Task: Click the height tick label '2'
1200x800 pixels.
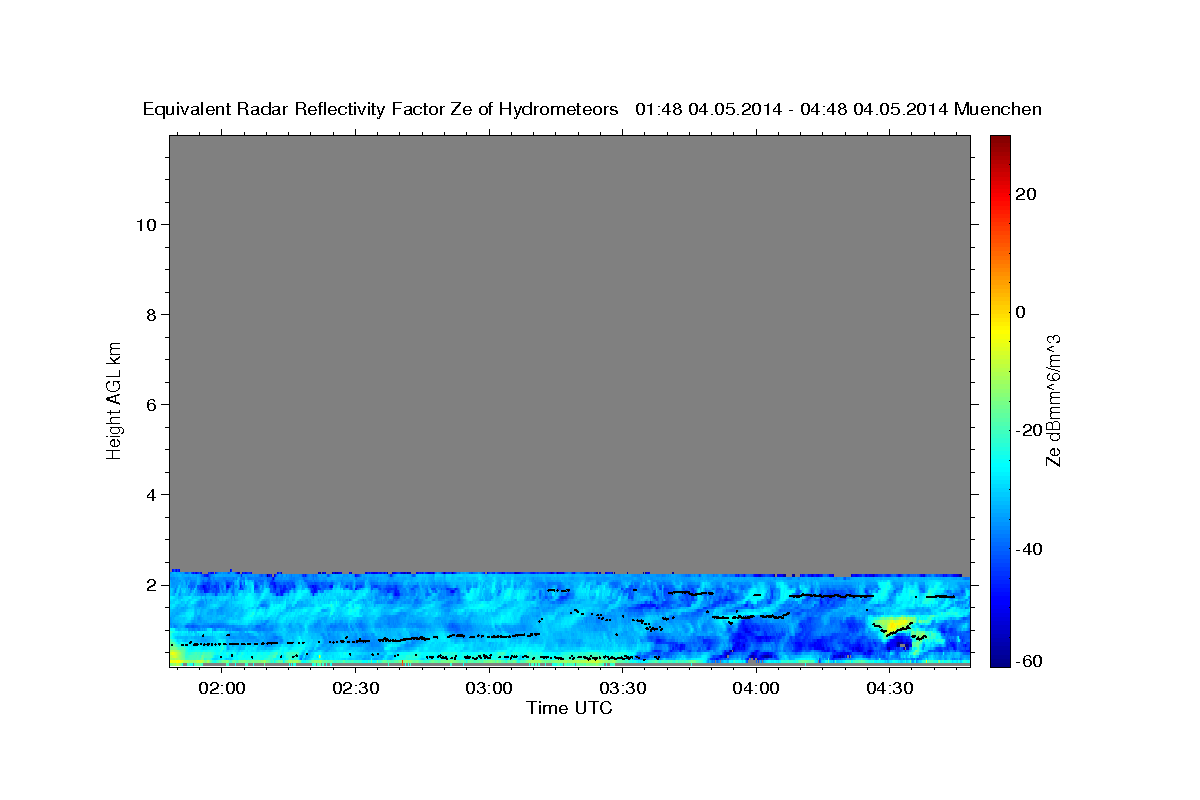Action: (150, 584)
